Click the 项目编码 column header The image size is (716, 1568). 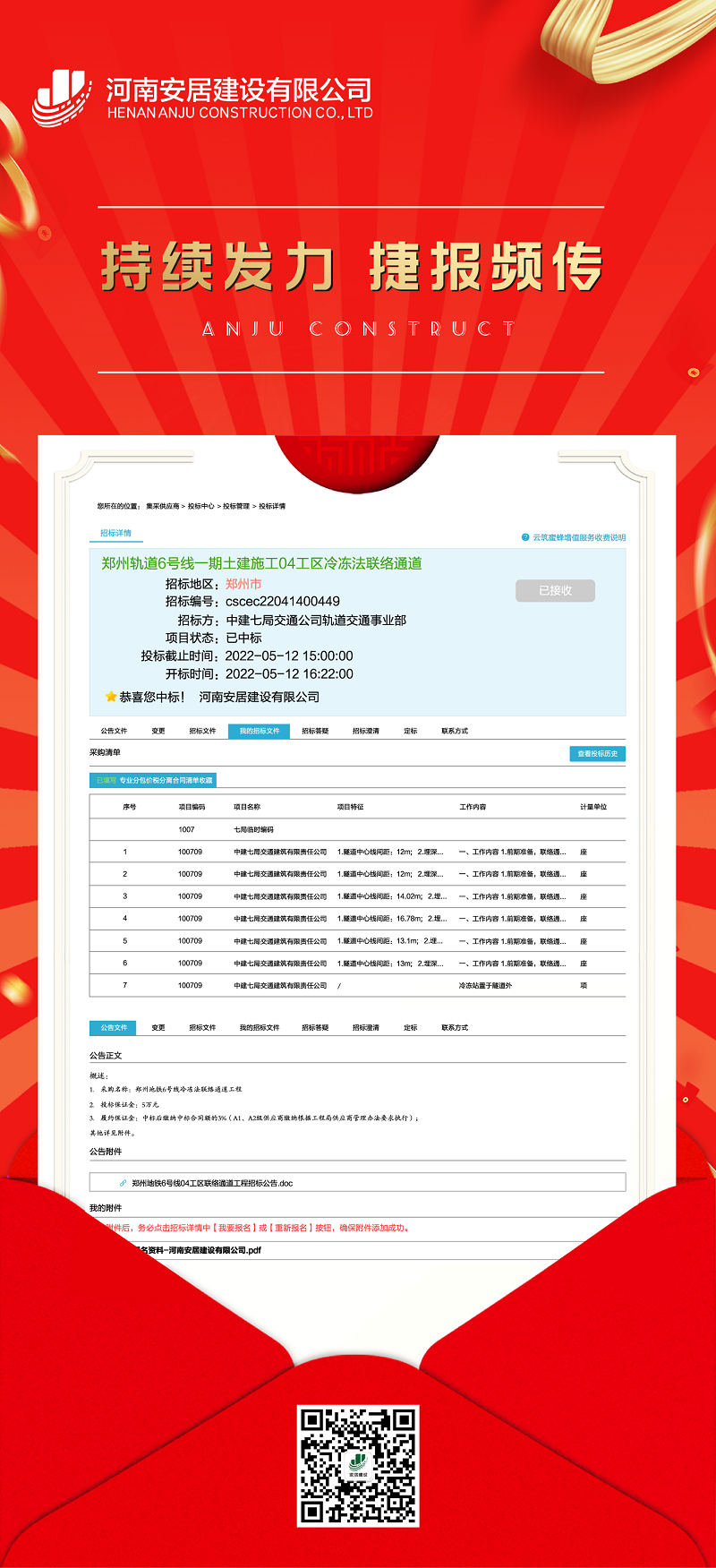click(x=192, y=807)
